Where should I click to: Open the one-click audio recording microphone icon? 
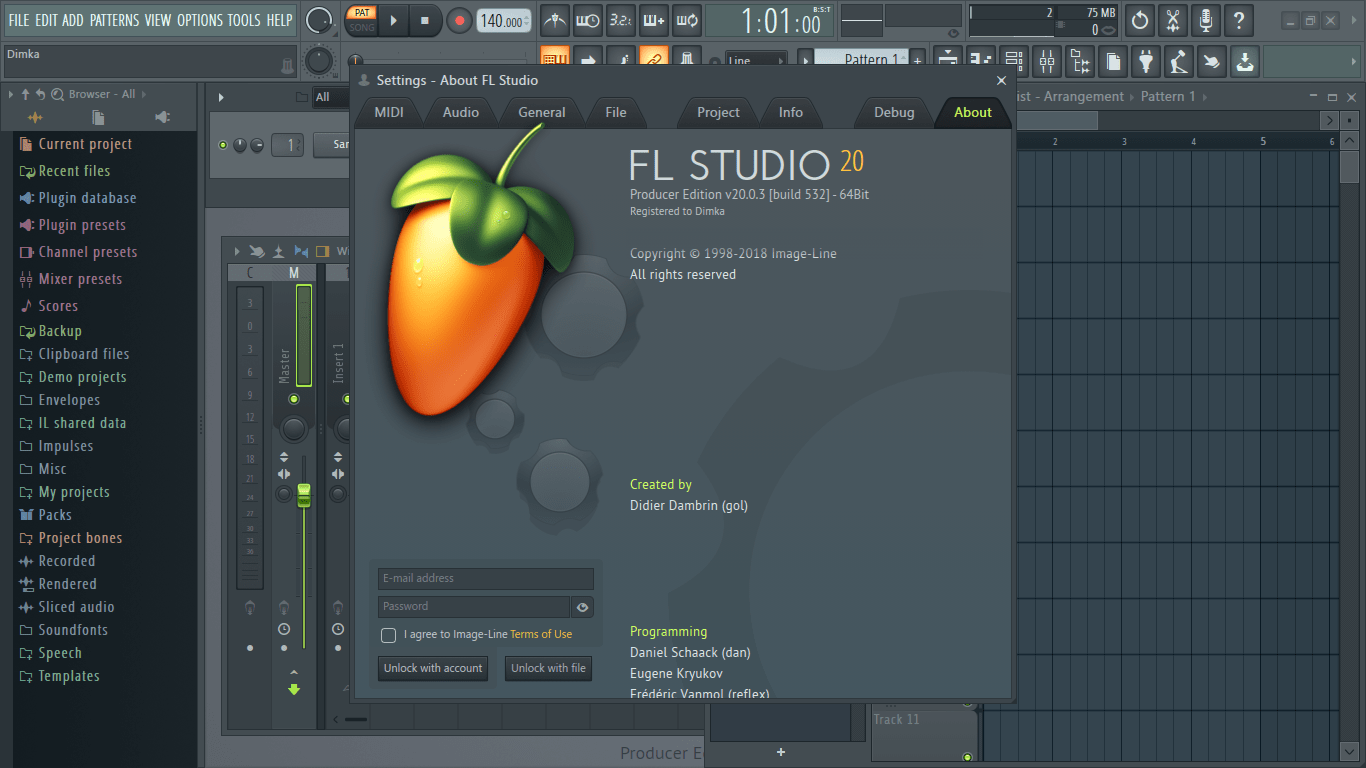click(x=1205, y=20)
